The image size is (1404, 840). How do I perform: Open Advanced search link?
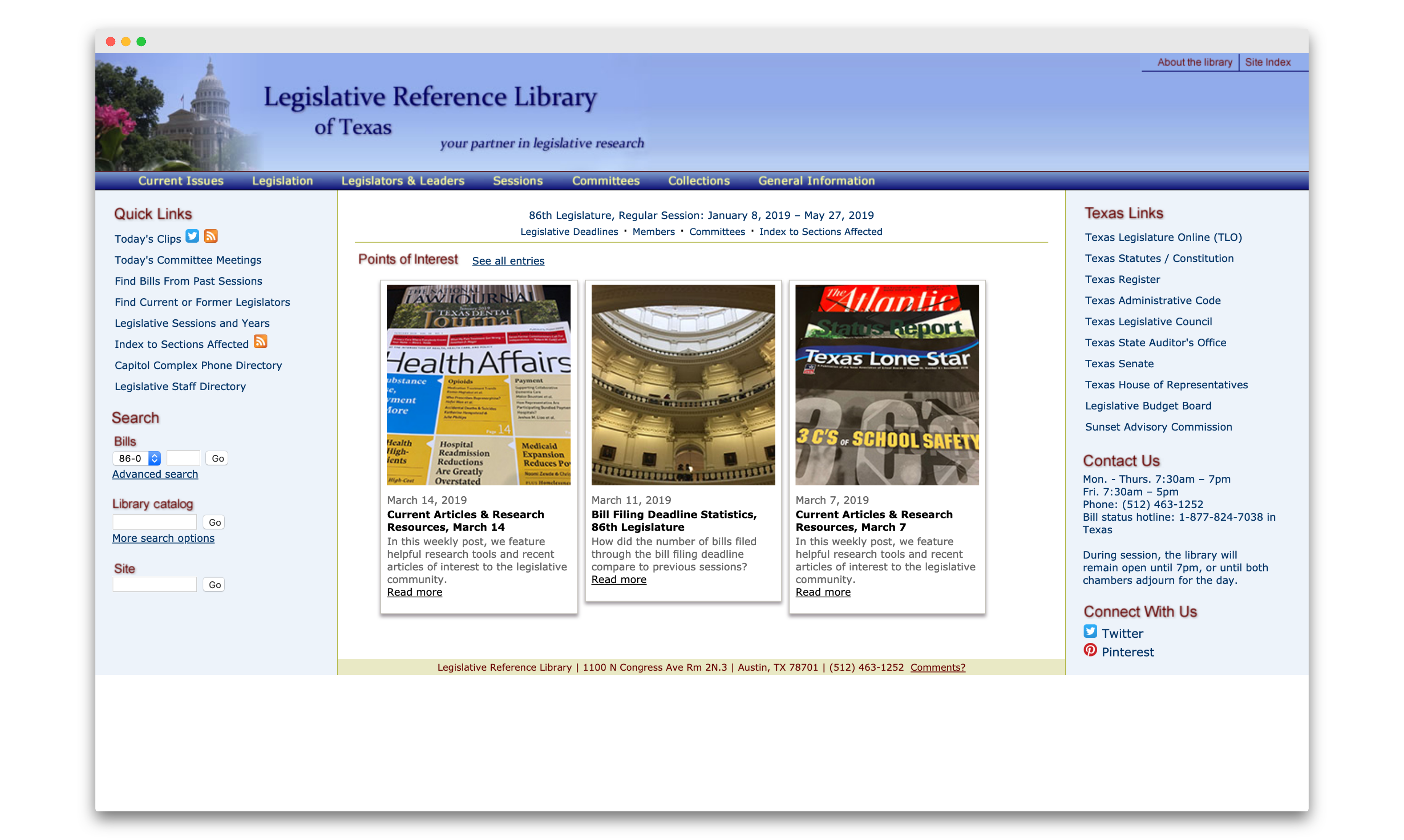coord(155,474)
